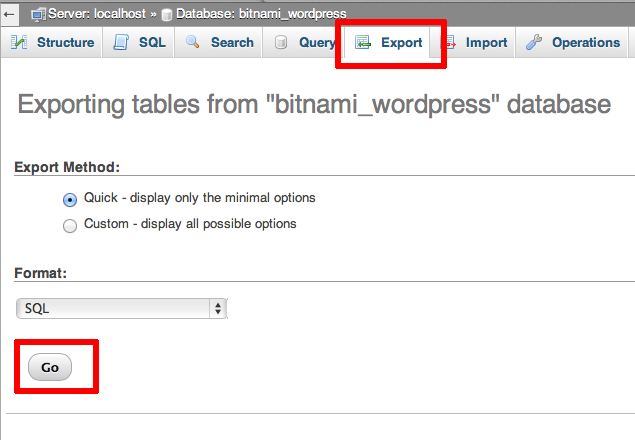Click the Import tab's arrow icon
Image resolution: width=635 pixels, height=440 pixels.
[450, 43]
